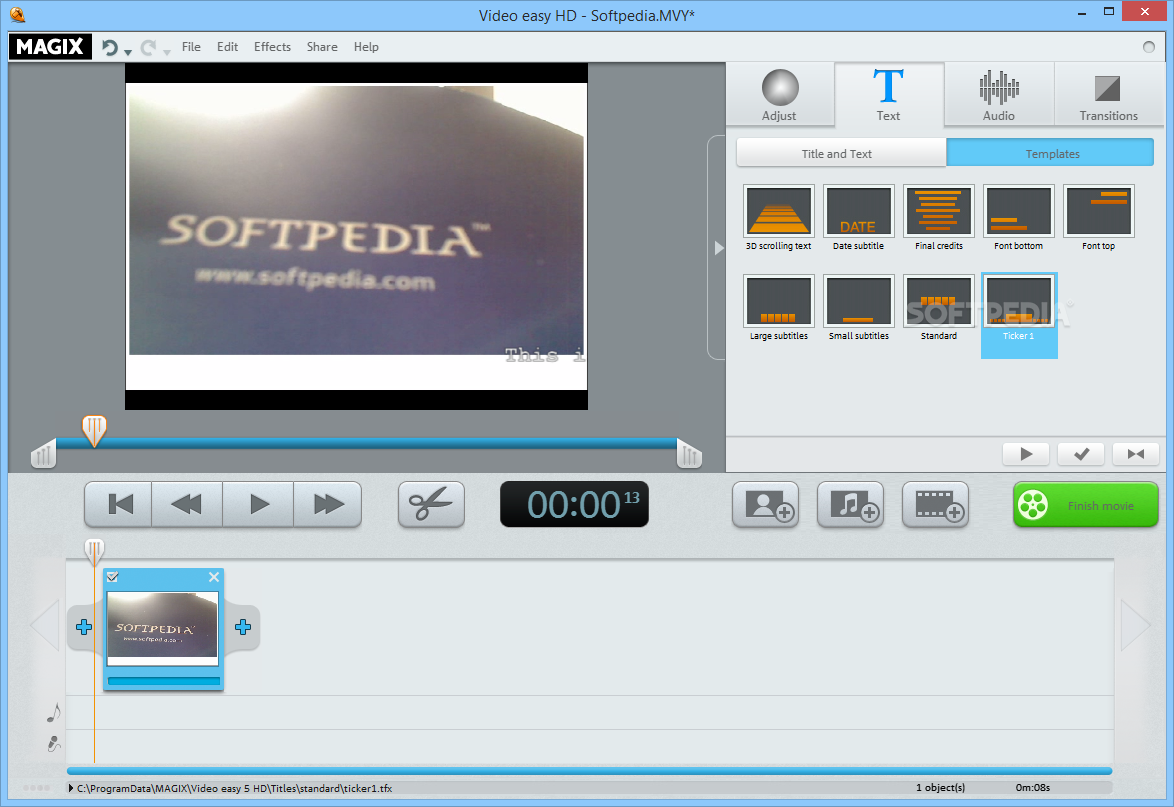Choose the Font bottom template

tap(1018, 218)
